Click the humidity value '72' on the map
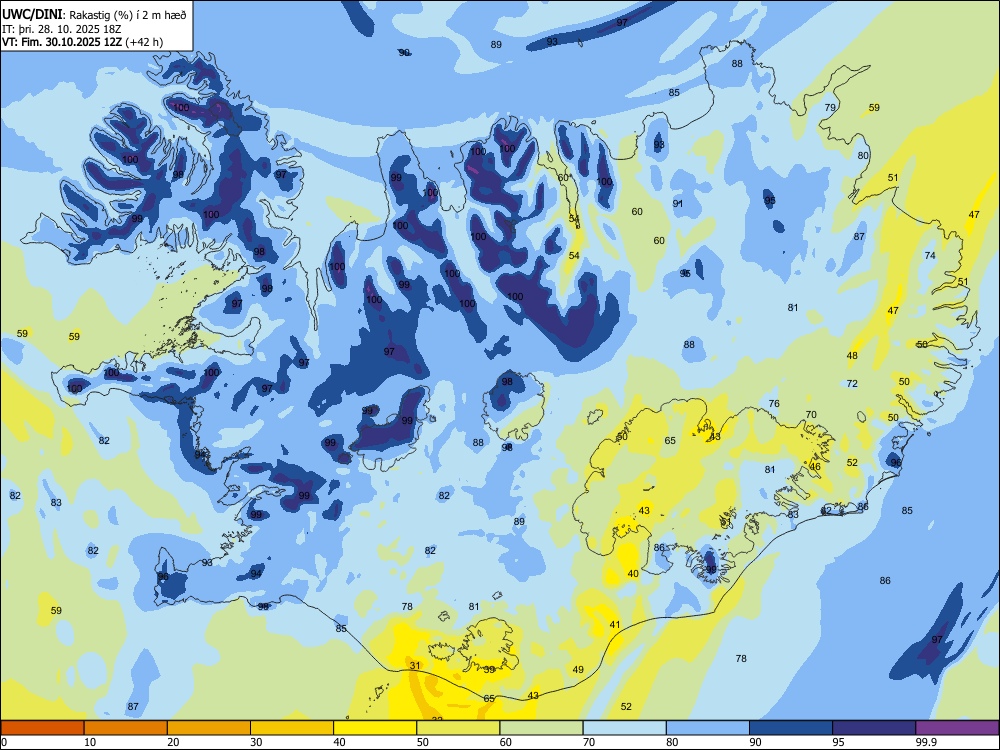 pyautogui.click(x=852, y=383)
